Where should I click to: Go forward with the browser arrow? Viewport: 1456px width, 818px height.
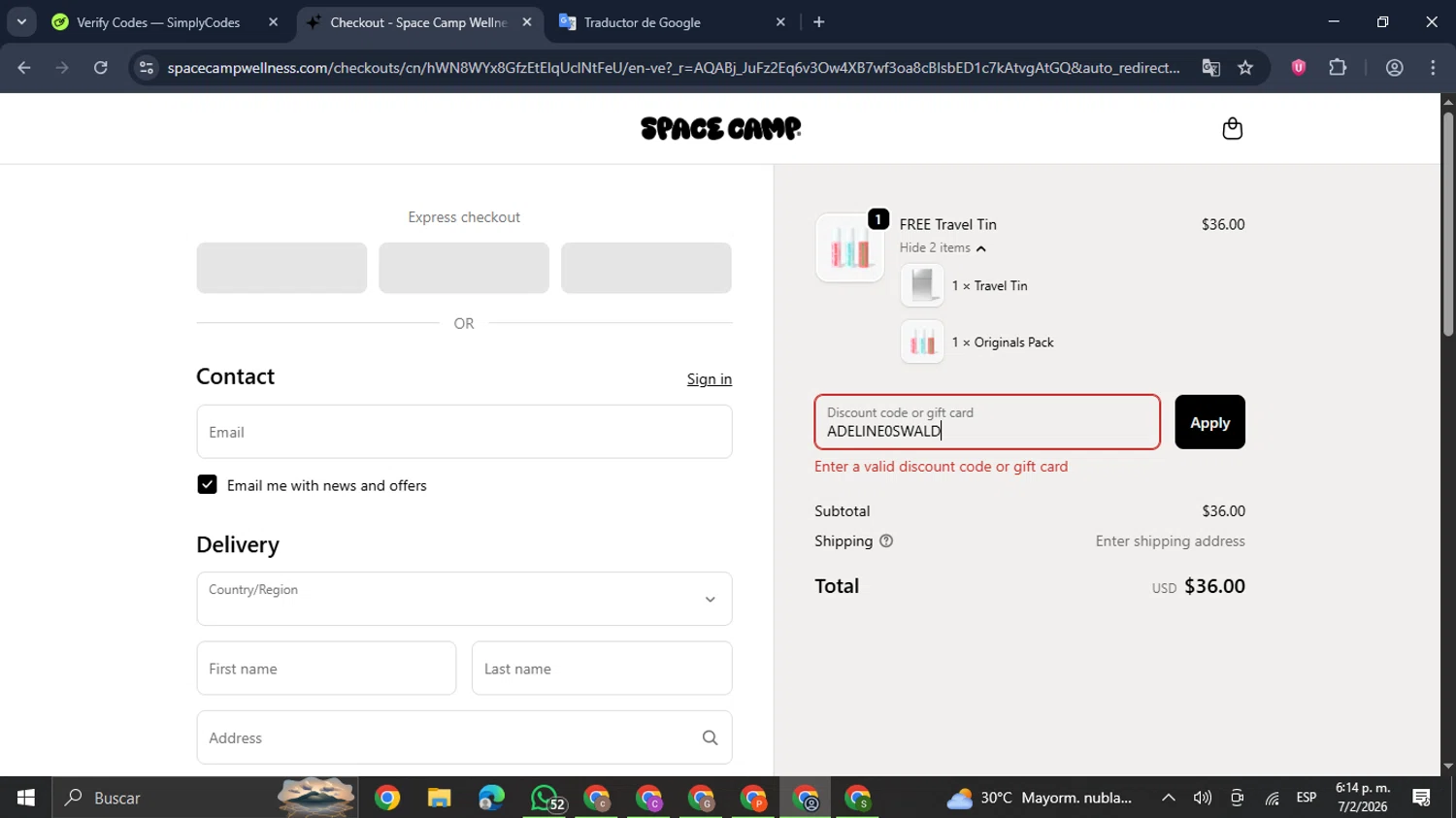[x=62, y=67]
